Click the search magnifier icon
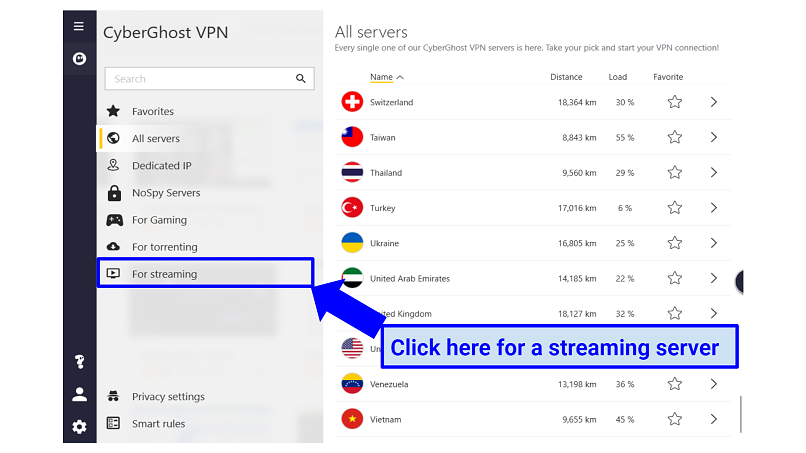The image size is (806, 453). (x=301, y=79)
